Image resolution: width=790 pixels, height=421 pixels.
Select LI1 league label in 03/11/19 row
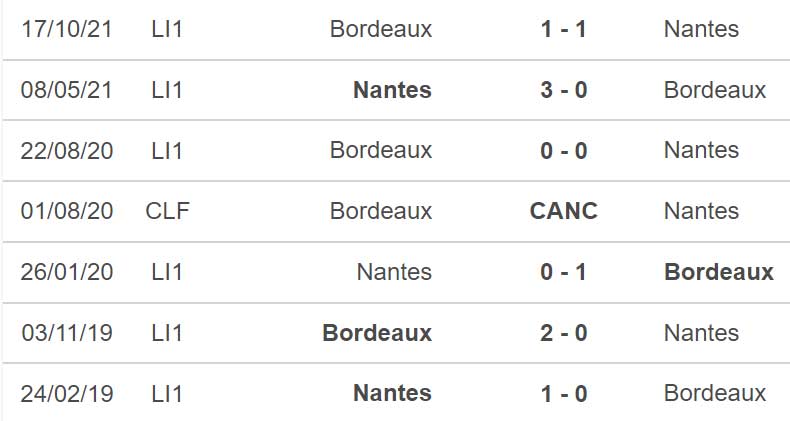tap(167, 333)
